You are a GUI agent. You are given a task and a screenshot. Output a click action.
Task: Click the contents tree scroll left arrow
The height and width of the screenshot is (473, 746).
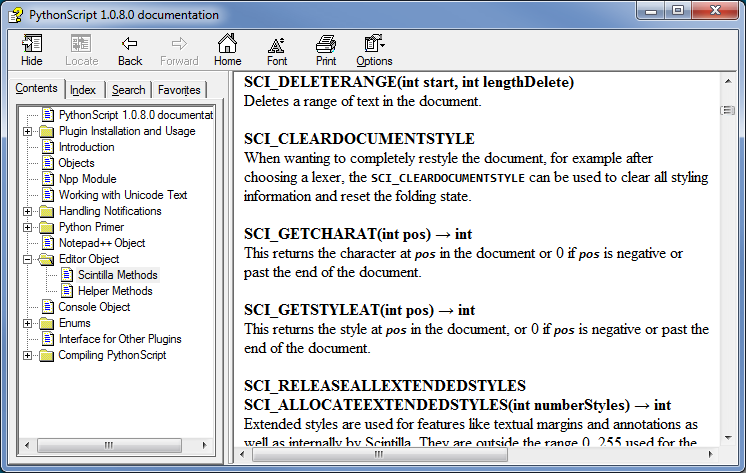pyautogui.click(x=27, y=445)
